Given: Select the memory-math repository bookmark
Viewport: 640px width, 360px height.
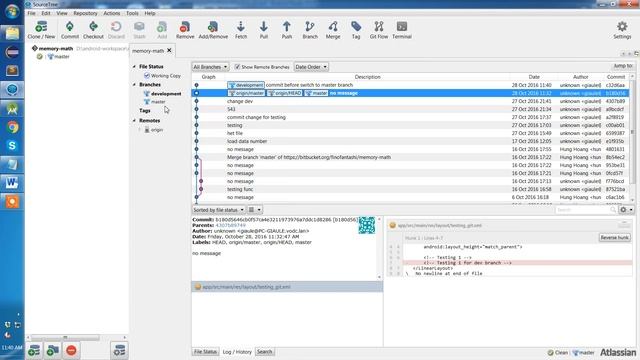Looking at the screenshot, I should [56, 49].
